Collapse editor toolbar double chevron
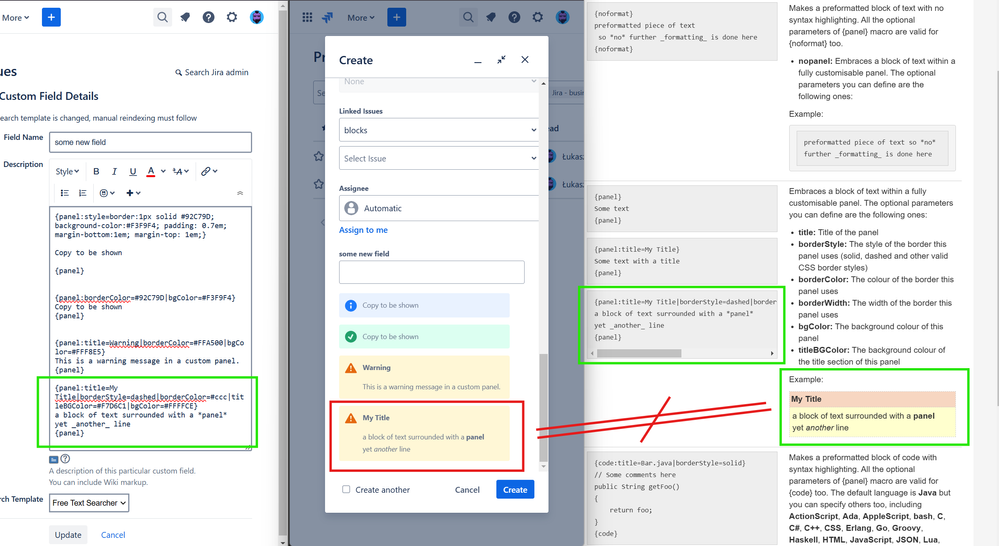Image resolution: width=999 pixels, height=546 pixels. [240, 193]
